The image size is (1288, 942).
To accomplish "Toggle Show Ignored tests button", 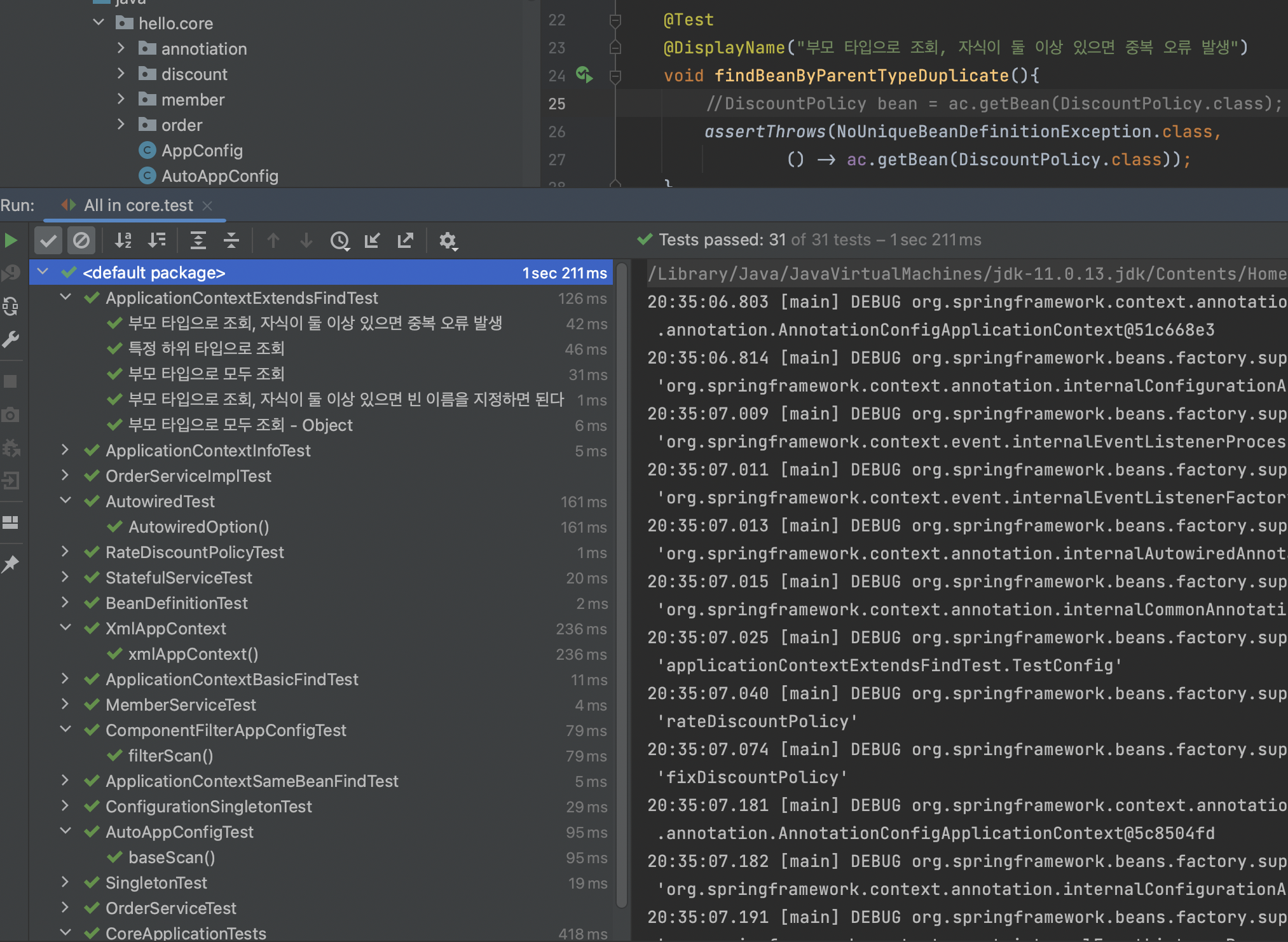I will pyautogui.click(x=81, y=240).
